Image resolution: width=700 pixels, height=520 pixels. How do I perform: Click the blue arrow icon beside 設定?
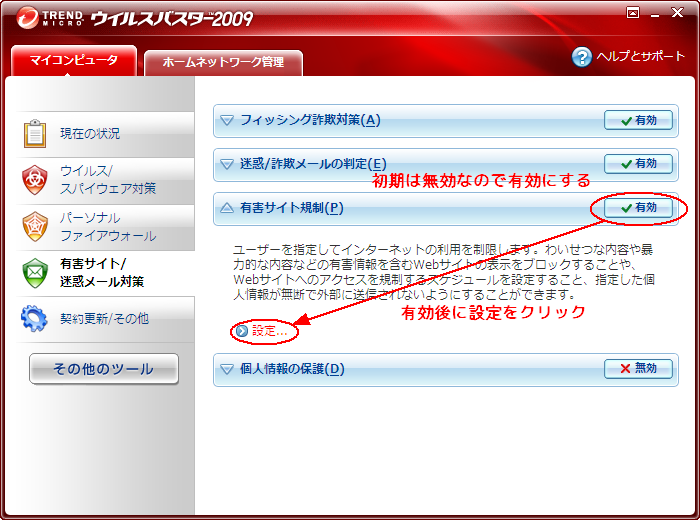coord(242,331)
